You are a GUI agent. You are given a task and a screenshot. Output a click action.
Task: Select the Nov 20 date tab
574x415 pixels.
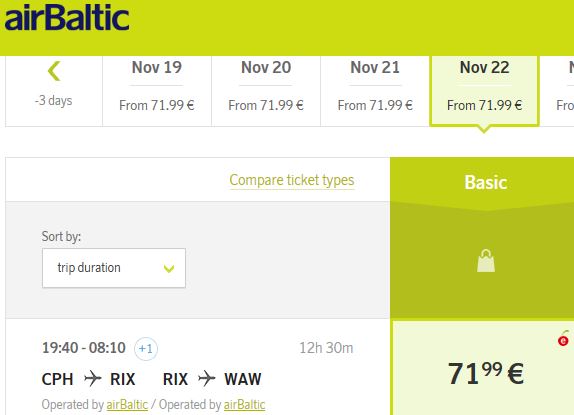[266, 90]
